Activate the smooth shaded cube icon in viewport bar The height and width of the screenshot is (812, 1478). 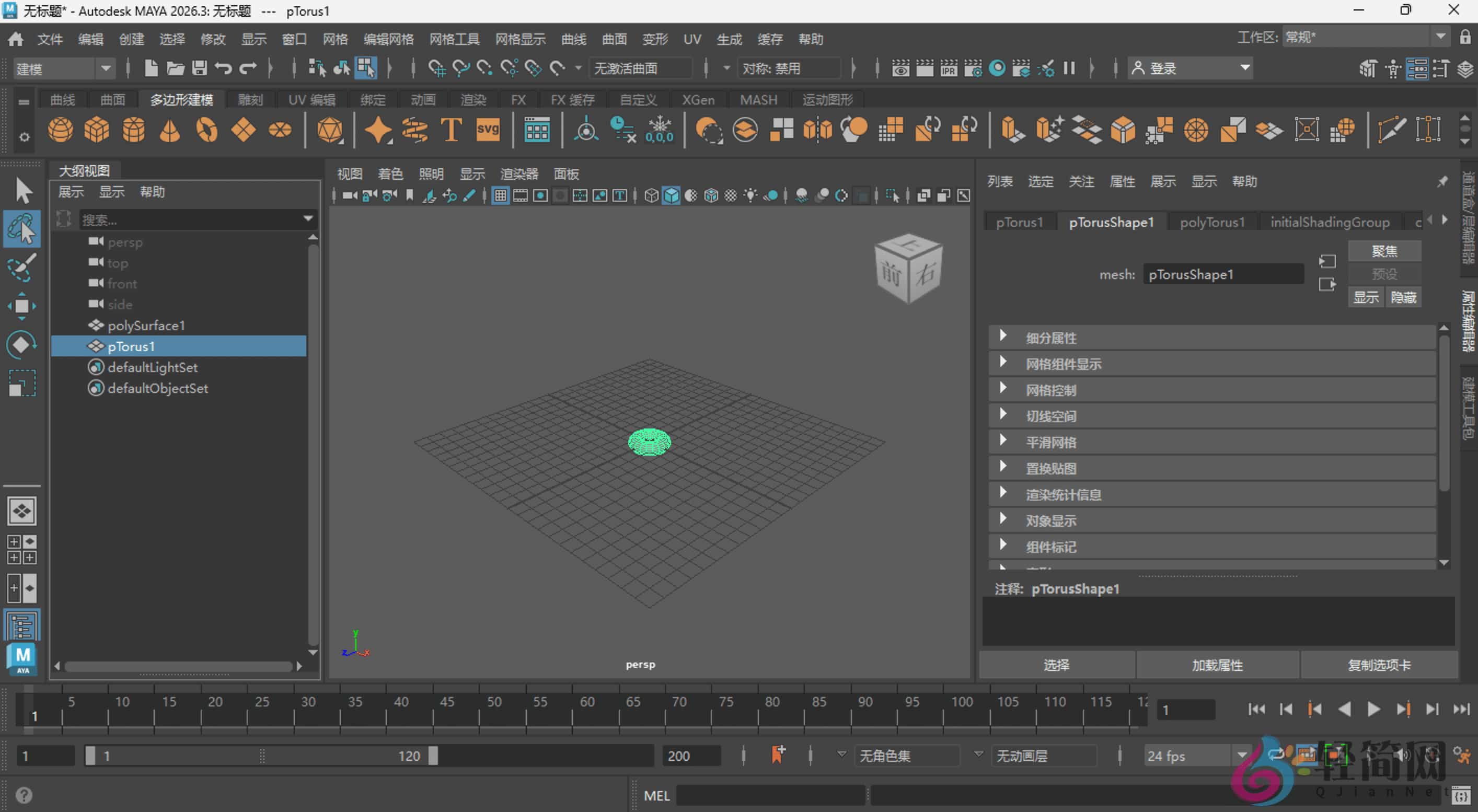pyautogui.click(x=671, y=195)
